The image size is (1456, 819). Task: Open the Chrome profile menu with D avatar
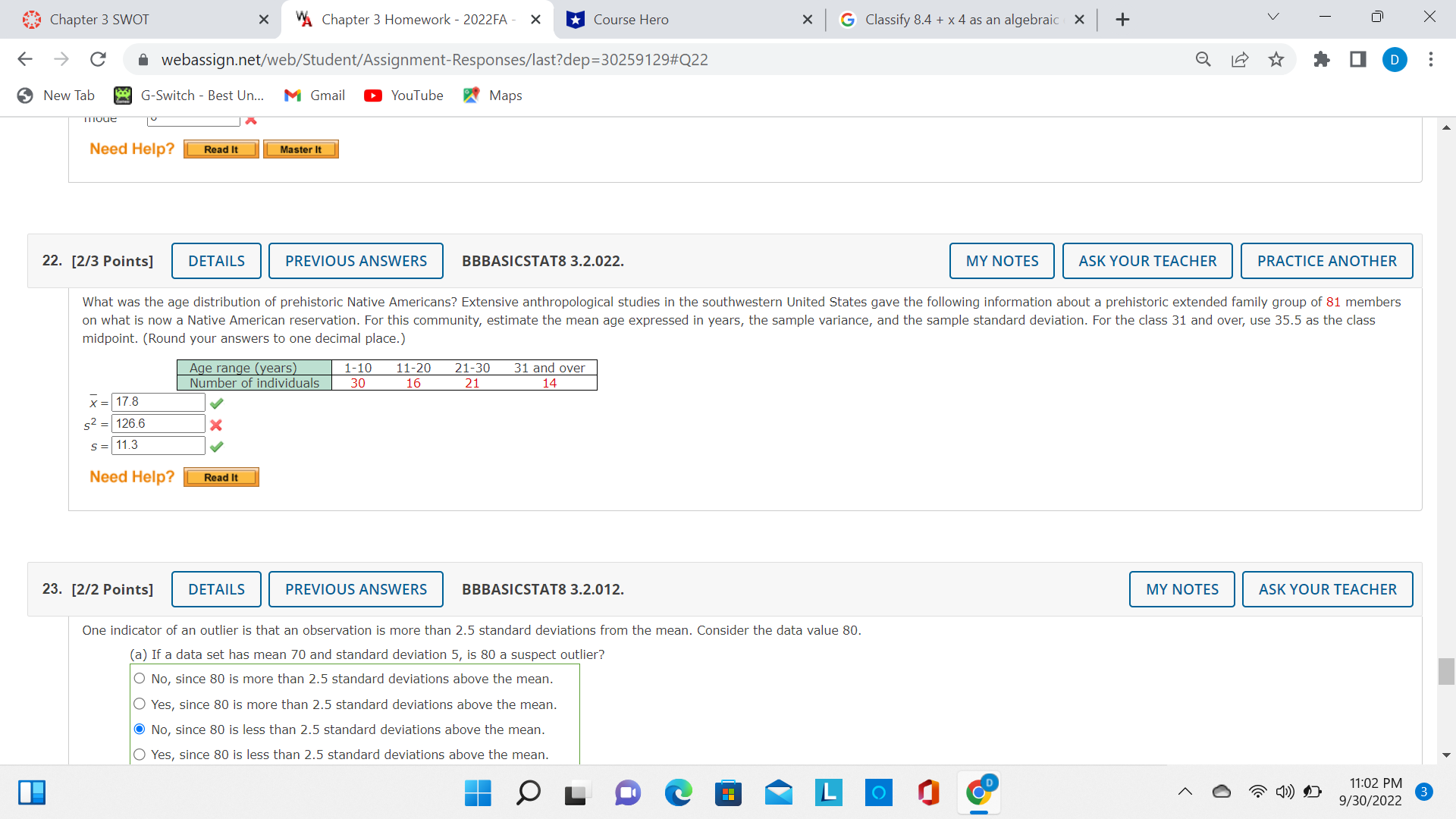tap(1395, 59)
